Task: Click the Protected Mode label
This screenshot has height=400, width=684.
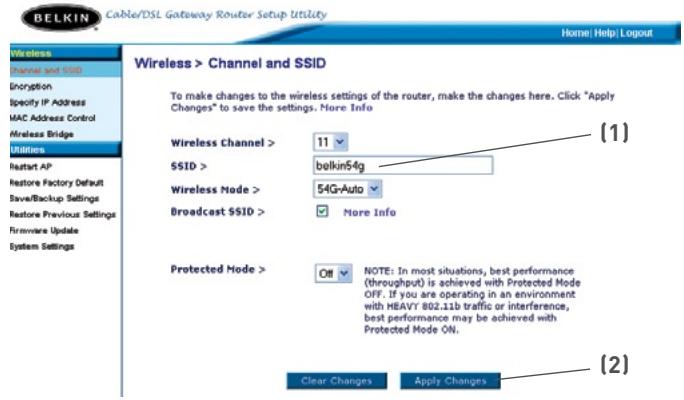Action: click(218, 269)
